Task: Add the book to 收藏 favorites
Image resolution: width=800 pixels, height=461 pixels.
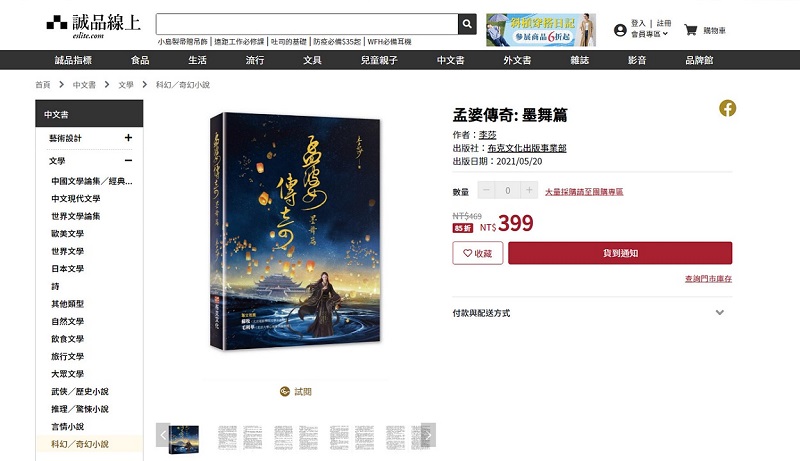Action: pyautogui.click(x=478, y=253)
